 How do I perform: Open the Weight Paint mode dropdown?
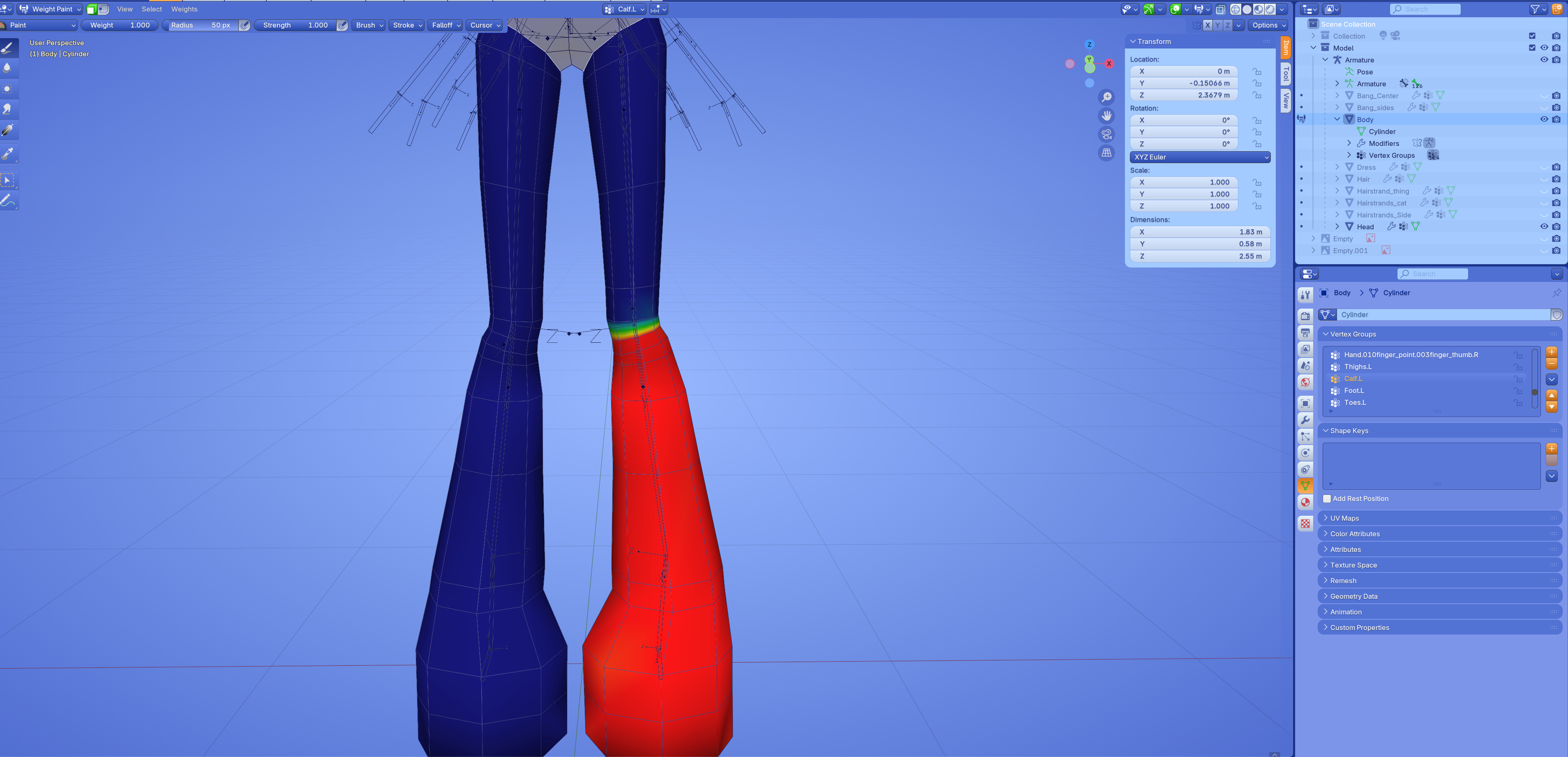click(50, 9)
